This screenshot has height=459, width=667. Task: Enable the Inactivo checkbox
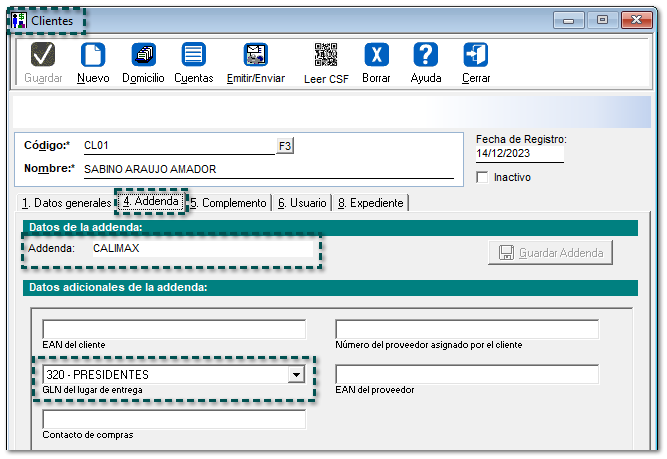click(x=484, y=177)
